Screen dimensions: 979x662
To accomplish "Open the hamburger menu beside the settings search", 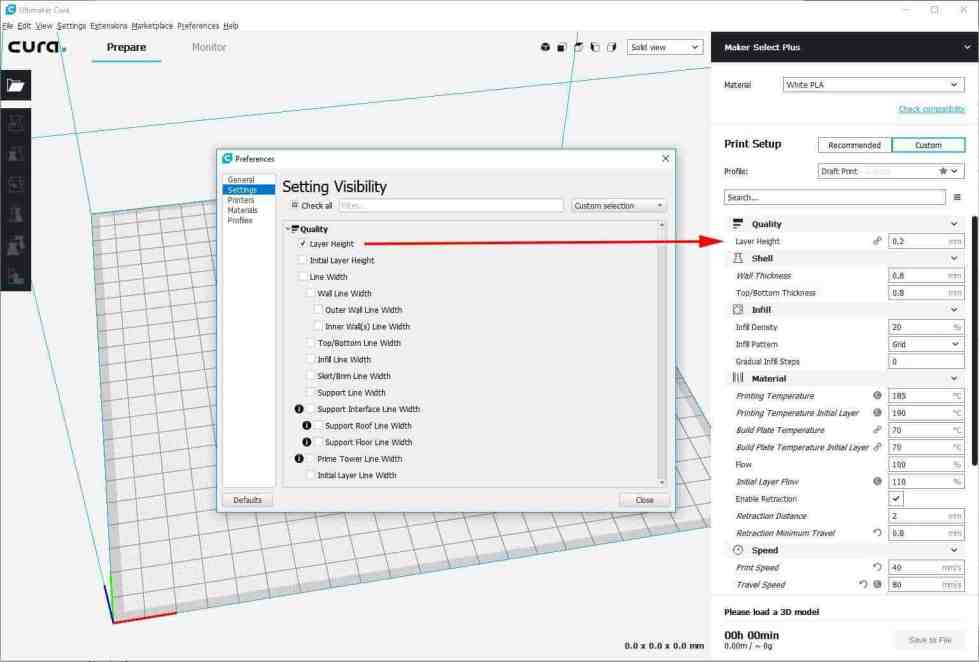I will [x=957, y=197].
